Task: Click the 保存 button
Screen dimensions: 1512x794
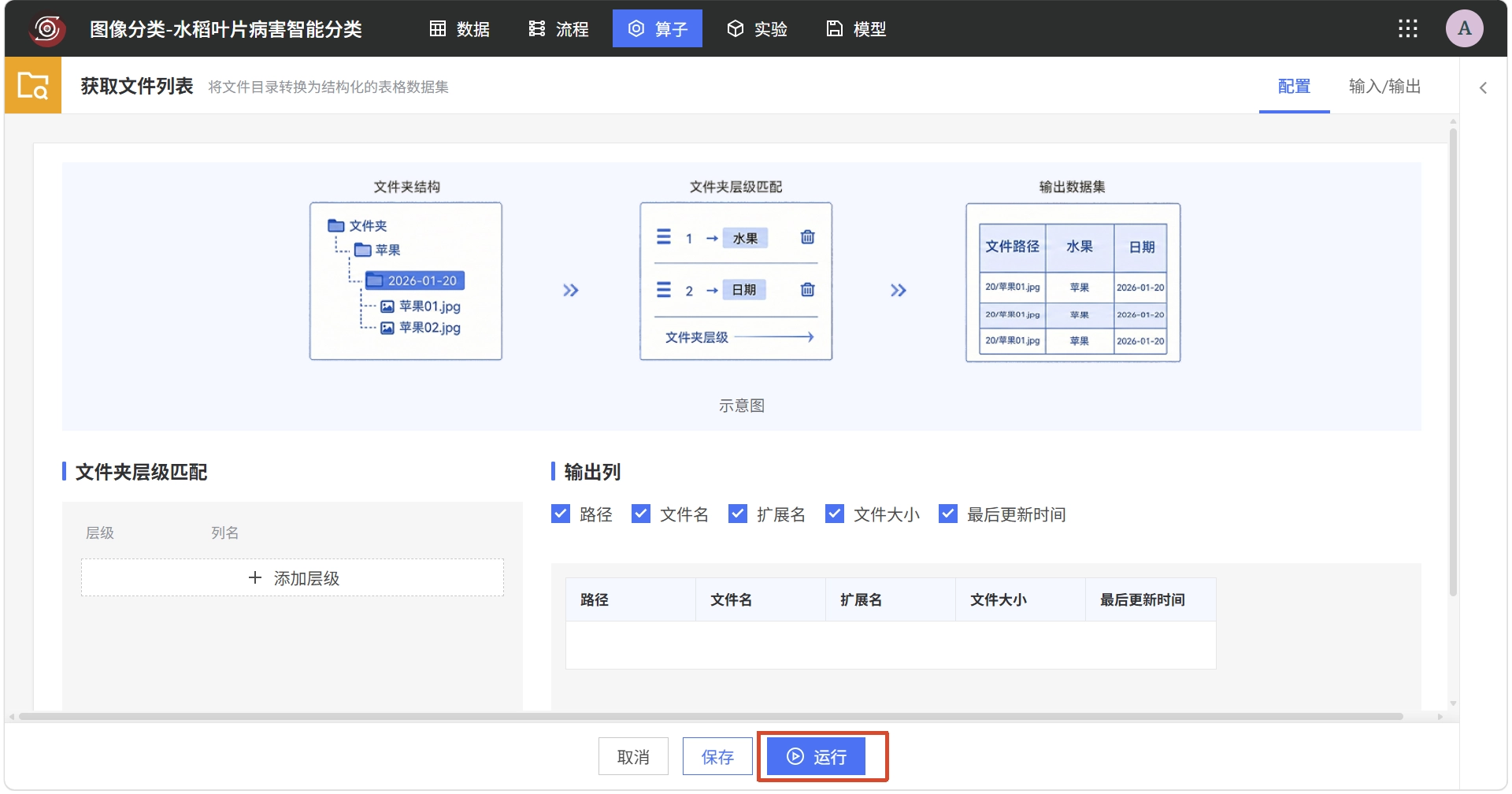Action: coord(717,756)
